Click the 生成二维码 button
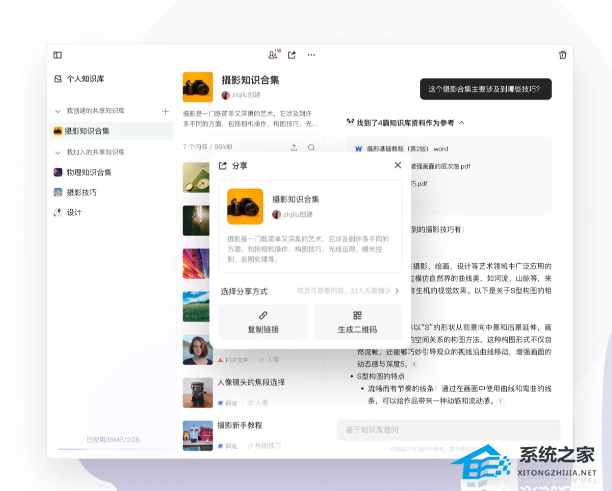612x491 pixels. point(357,322)
